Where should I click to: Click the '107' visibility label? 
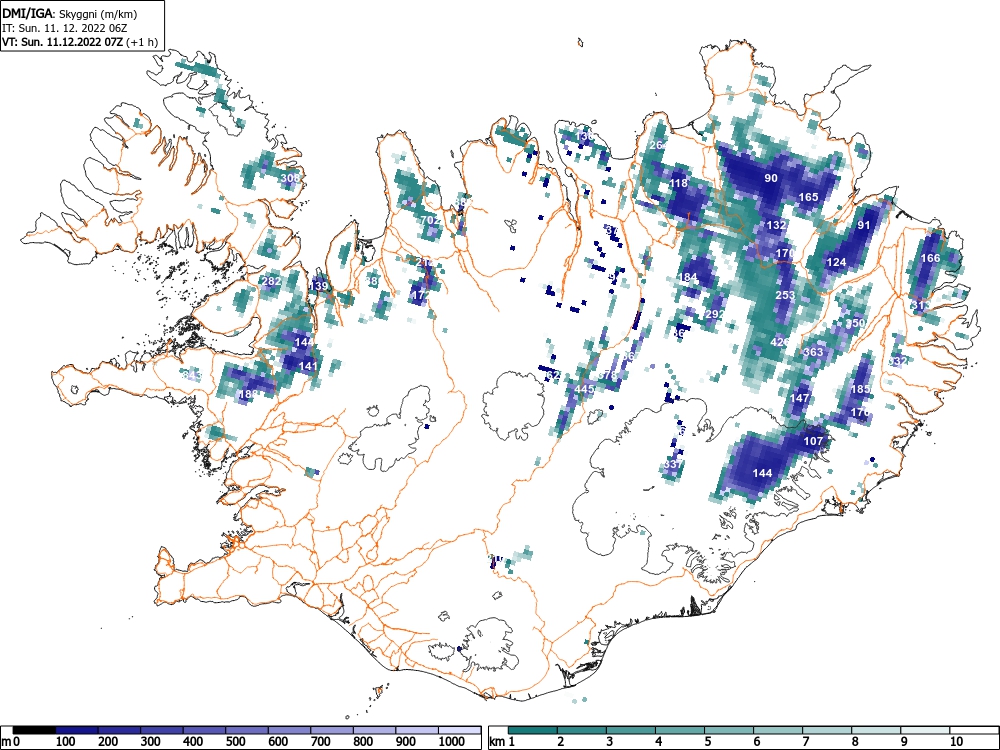coord(813,441)
